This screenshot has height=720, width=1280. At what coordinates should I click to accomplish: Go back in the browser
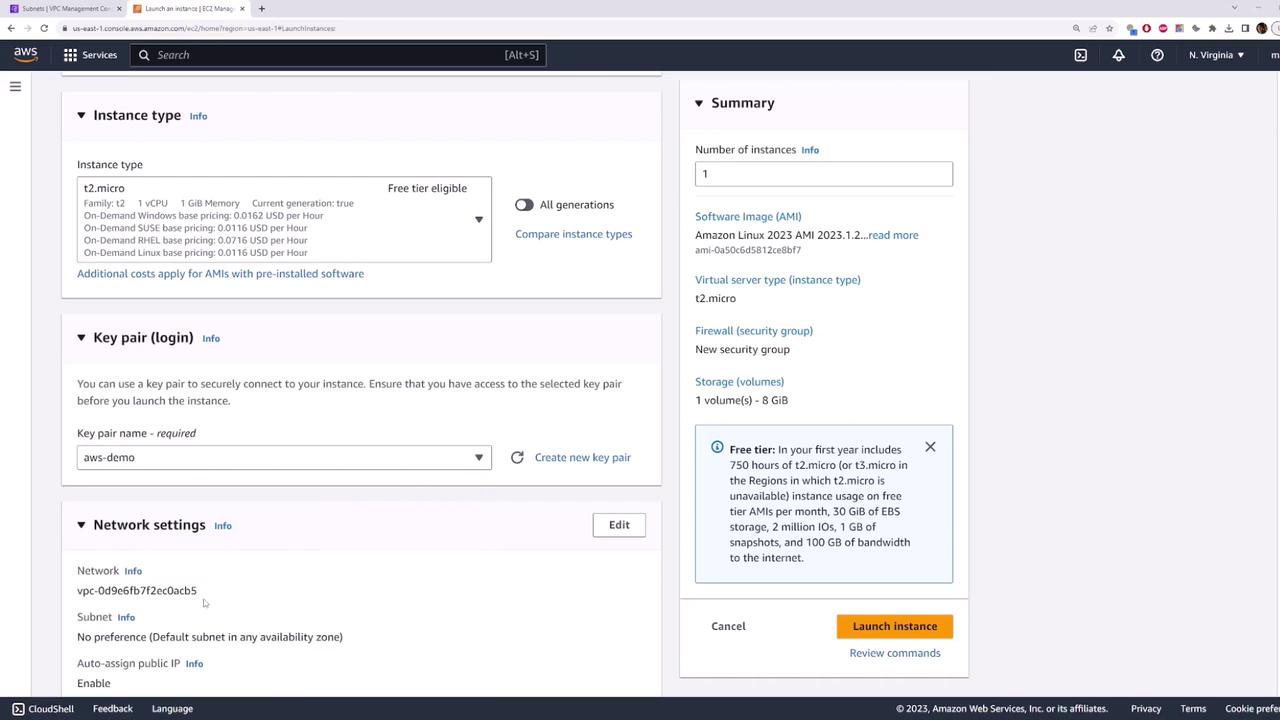11,28
